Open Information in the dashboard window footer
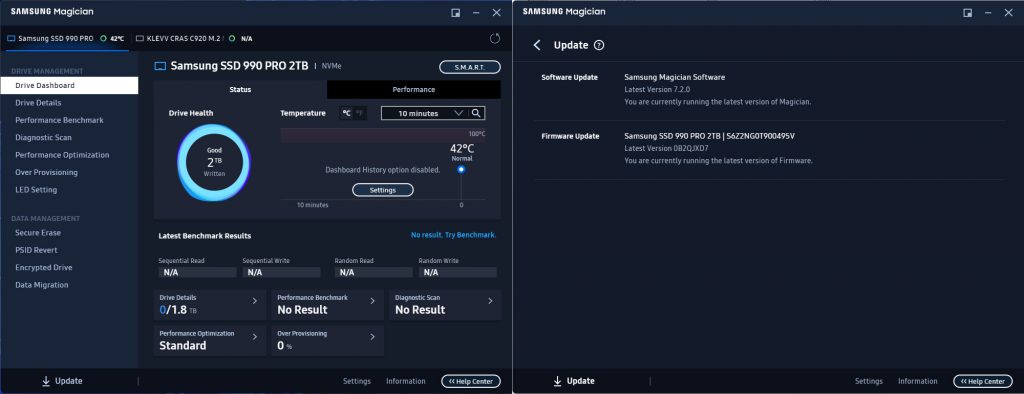The image size is (1024, 394). pyautogui.click(x=406, y=381)
